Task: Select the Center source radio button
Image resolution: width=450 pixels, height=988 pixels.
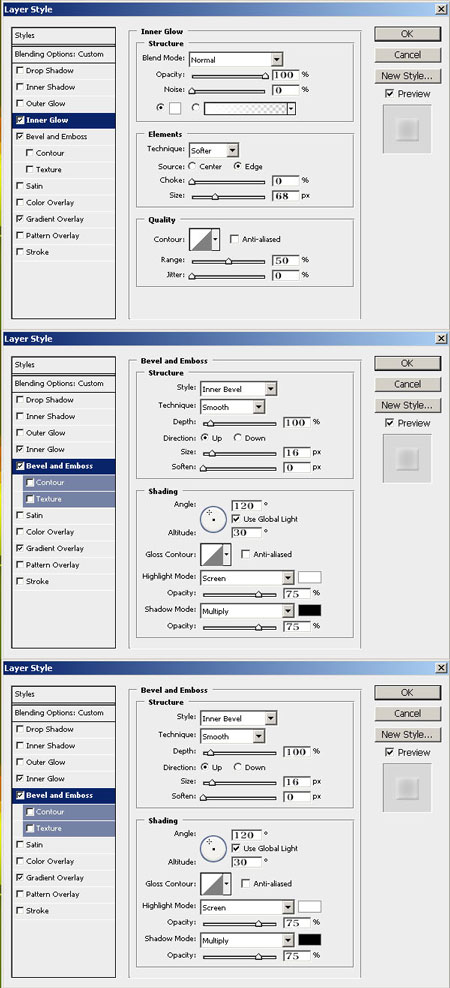Action: (192, 166)
